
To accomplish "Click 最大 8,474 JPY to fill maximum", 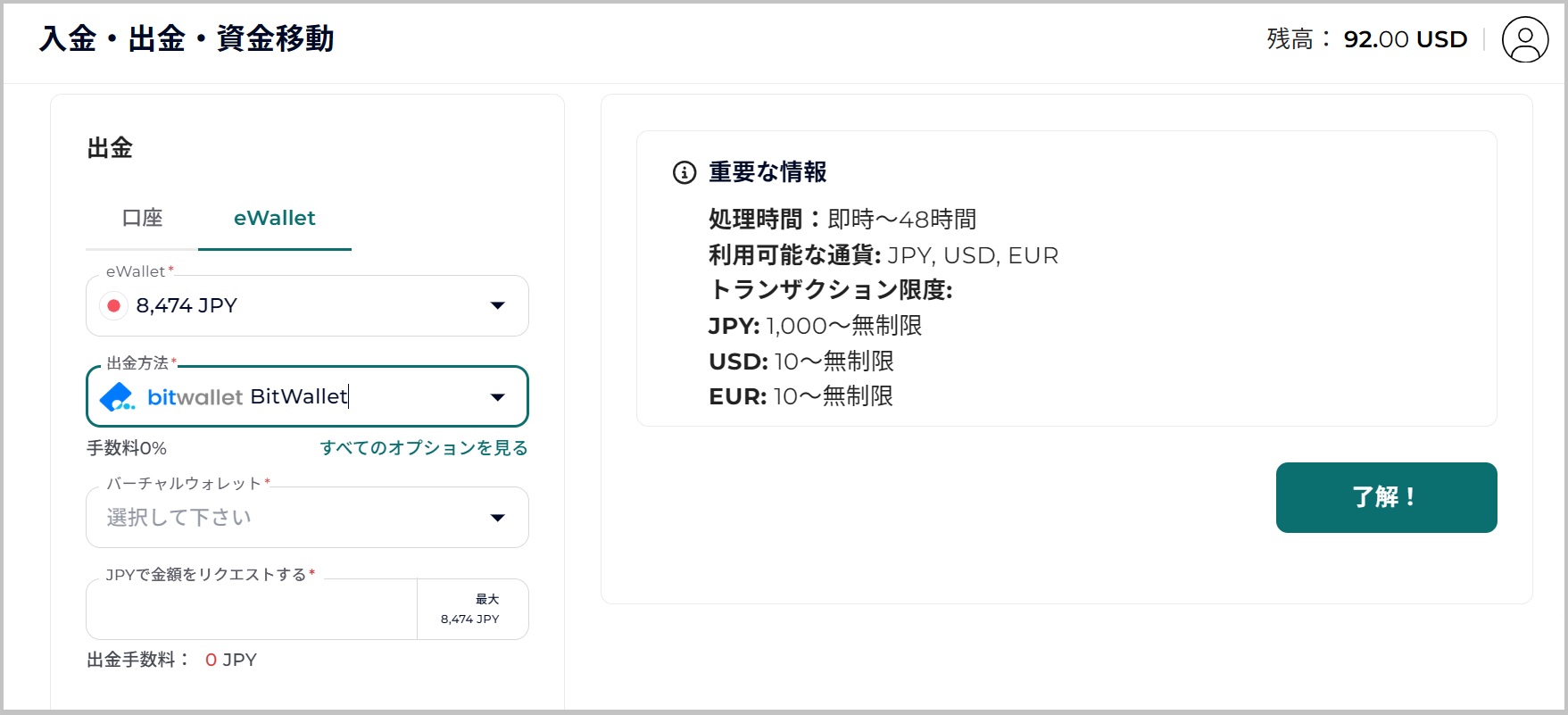I will tap(472, 609).
